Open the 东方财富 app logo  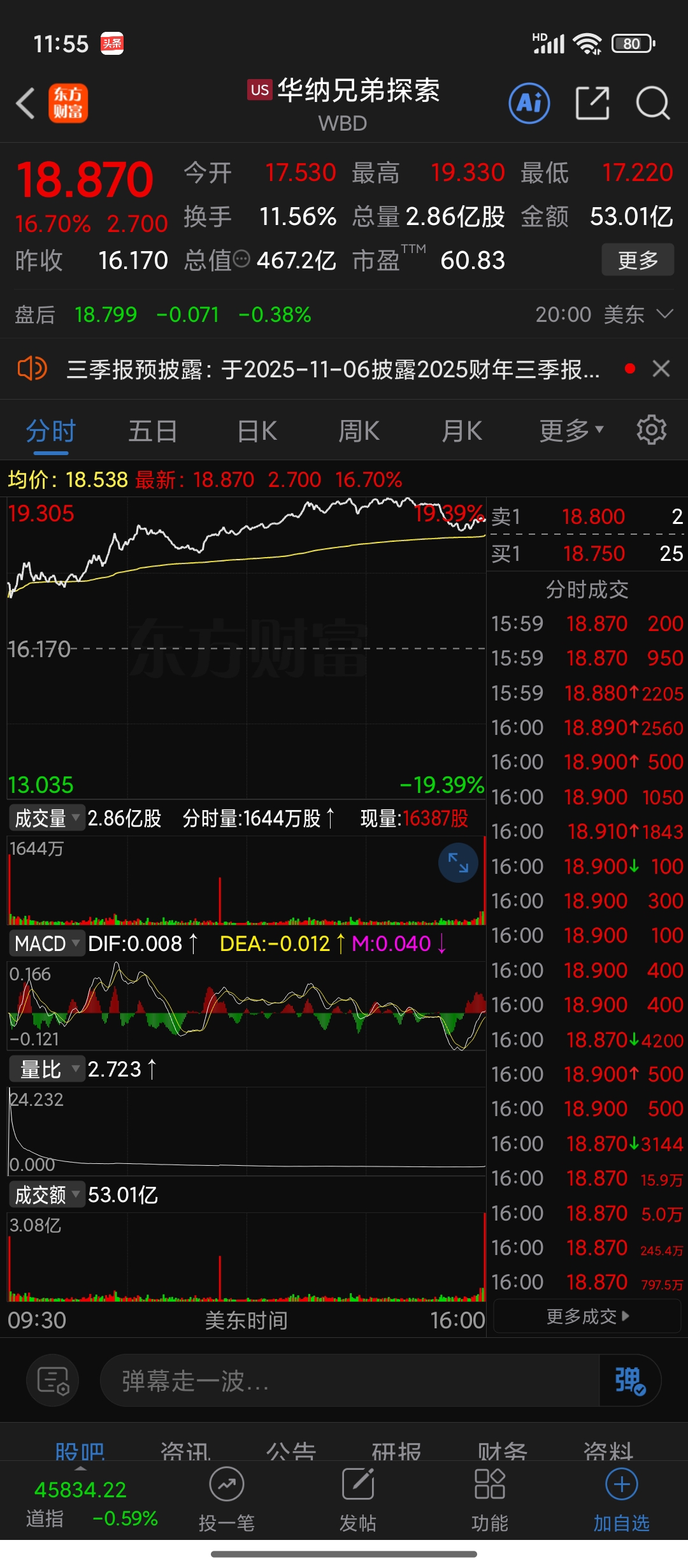68,103
